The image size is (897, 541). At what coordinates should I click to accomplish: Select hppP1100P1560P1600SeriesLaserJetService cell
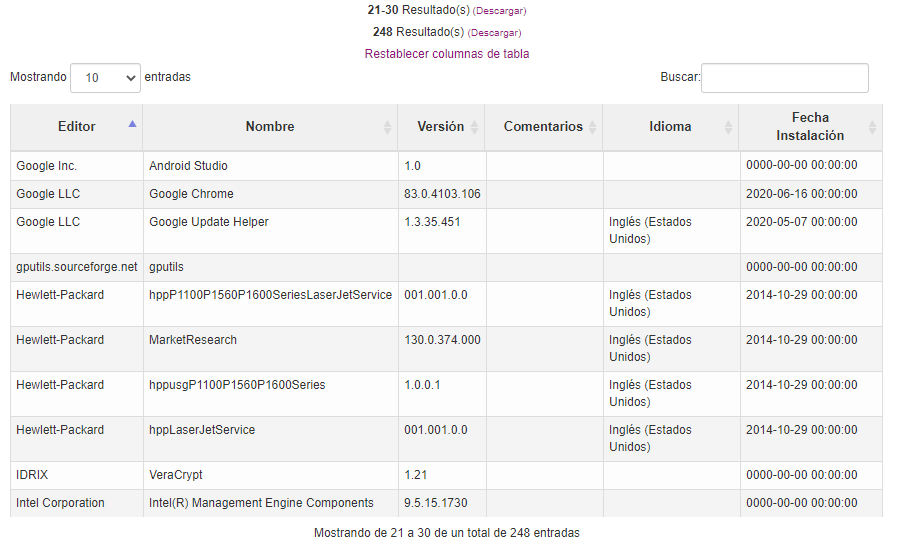(271, 304)
